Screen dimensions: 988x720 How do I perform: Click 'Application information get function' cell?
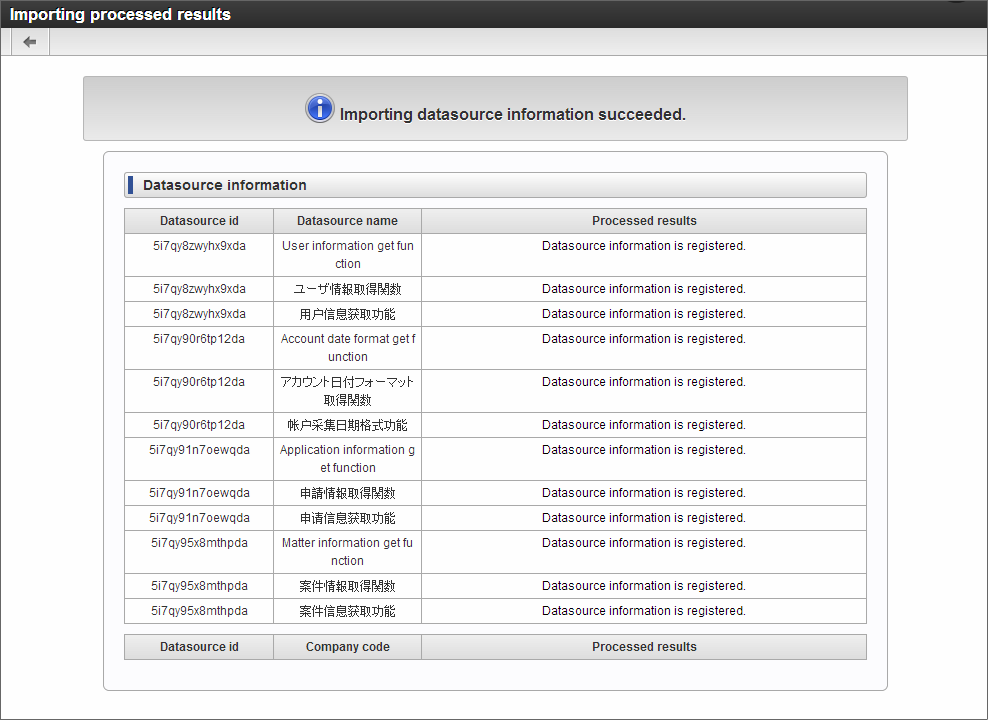click(347, 459)
